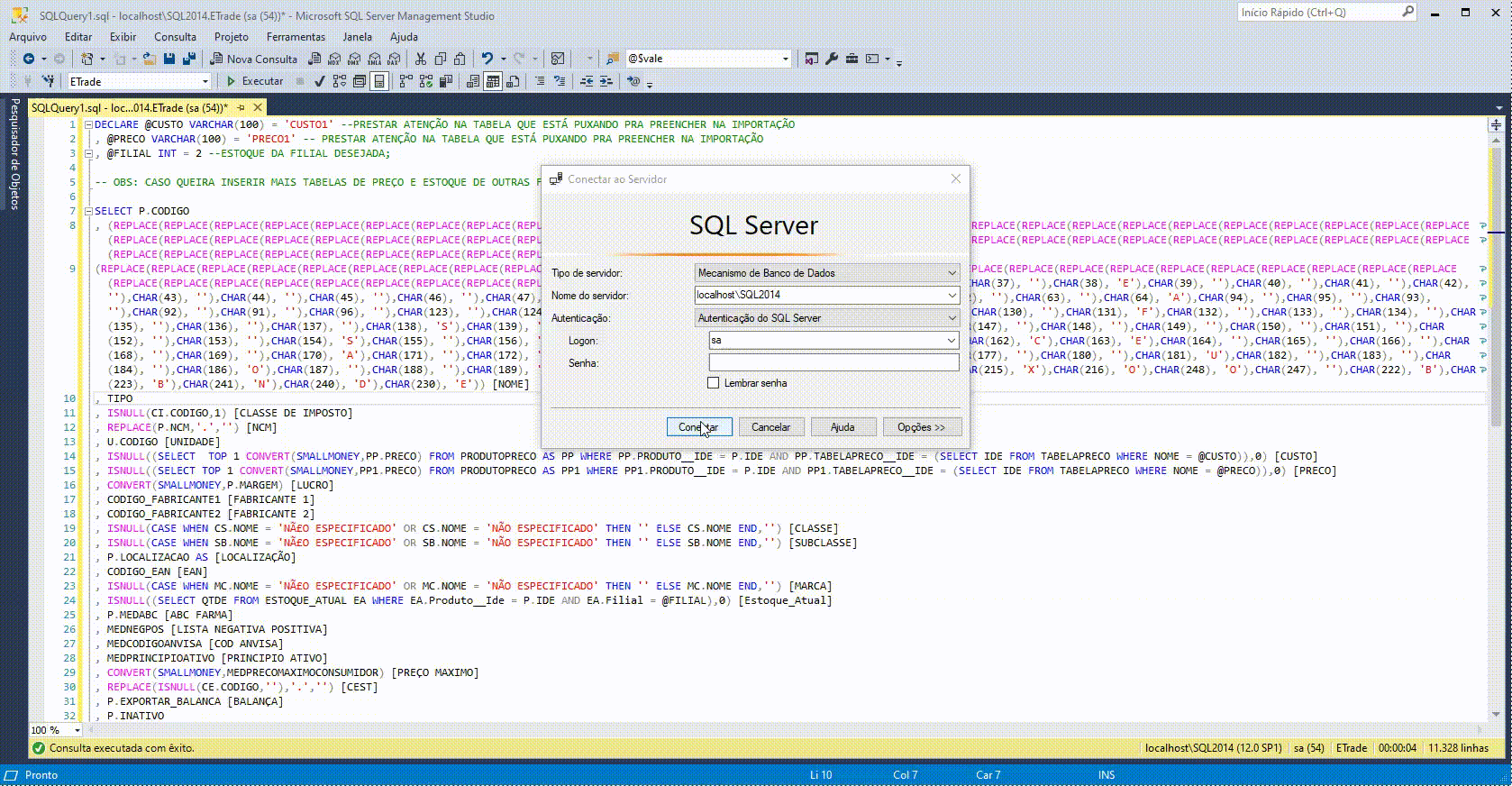Click the Find in Files icon beside @Svale
The height and width of the screenshot is (786, 1512).
[x=612, y=59]
